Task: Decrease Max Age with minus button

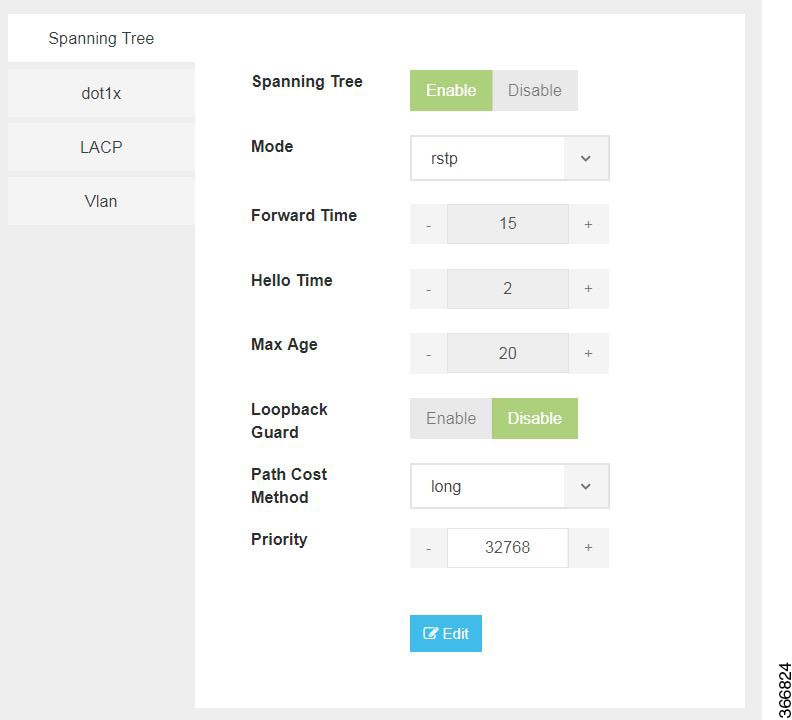Action: (428, 353)
